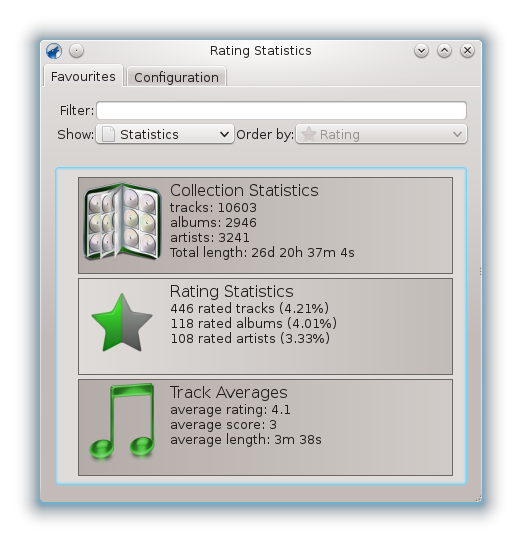The height and width of the screenshot is (542, 522).
Task: Open the Order by Rating dropdown
Action: (x=381, y=134)
